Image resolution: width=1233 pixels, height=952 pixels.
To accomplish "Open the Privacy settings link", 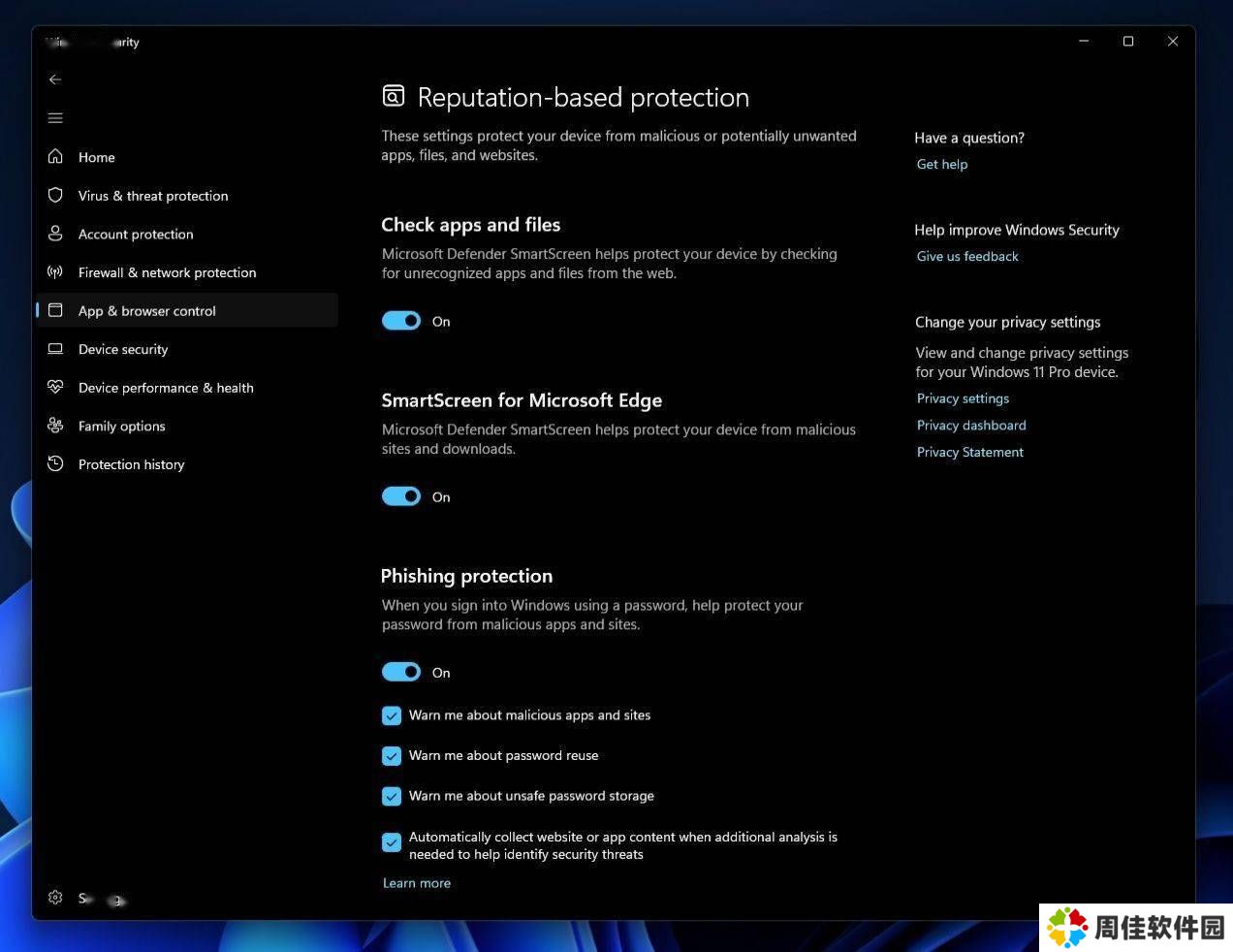I will click(963, 398).
